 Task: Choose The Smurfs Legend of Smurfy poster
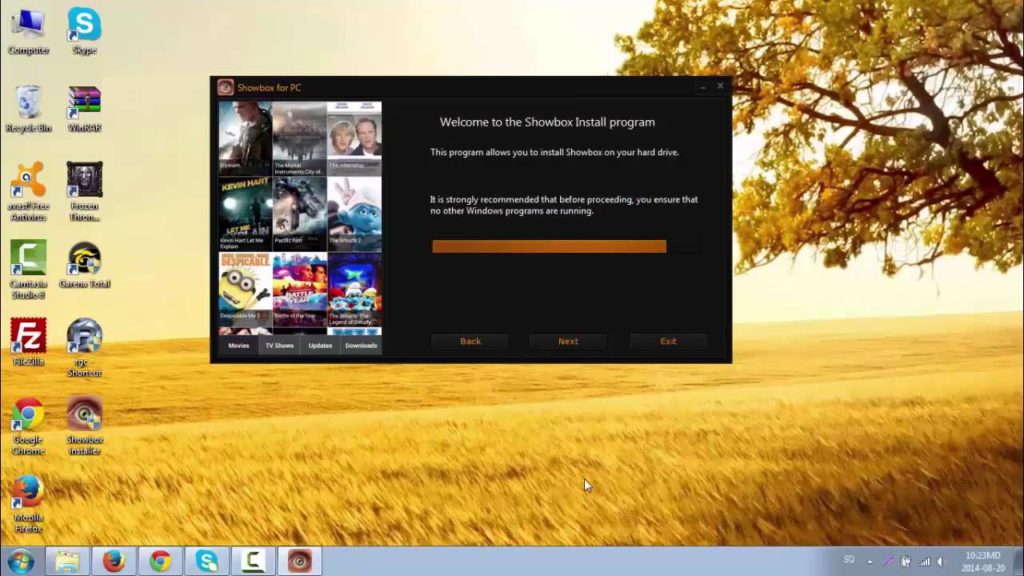(x=355, y=289)
